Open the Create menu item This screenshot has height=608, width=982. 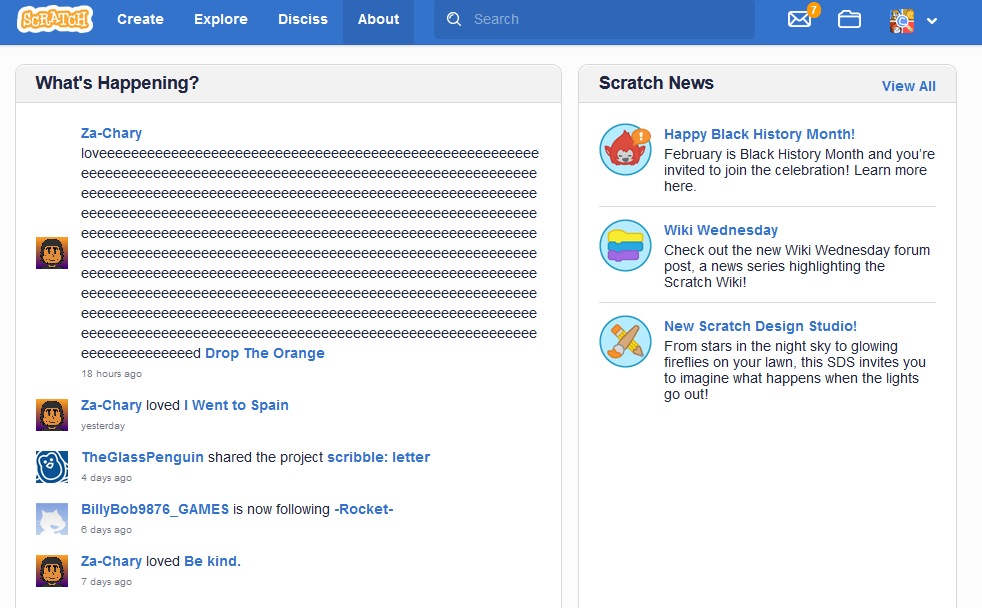point(140,19)
